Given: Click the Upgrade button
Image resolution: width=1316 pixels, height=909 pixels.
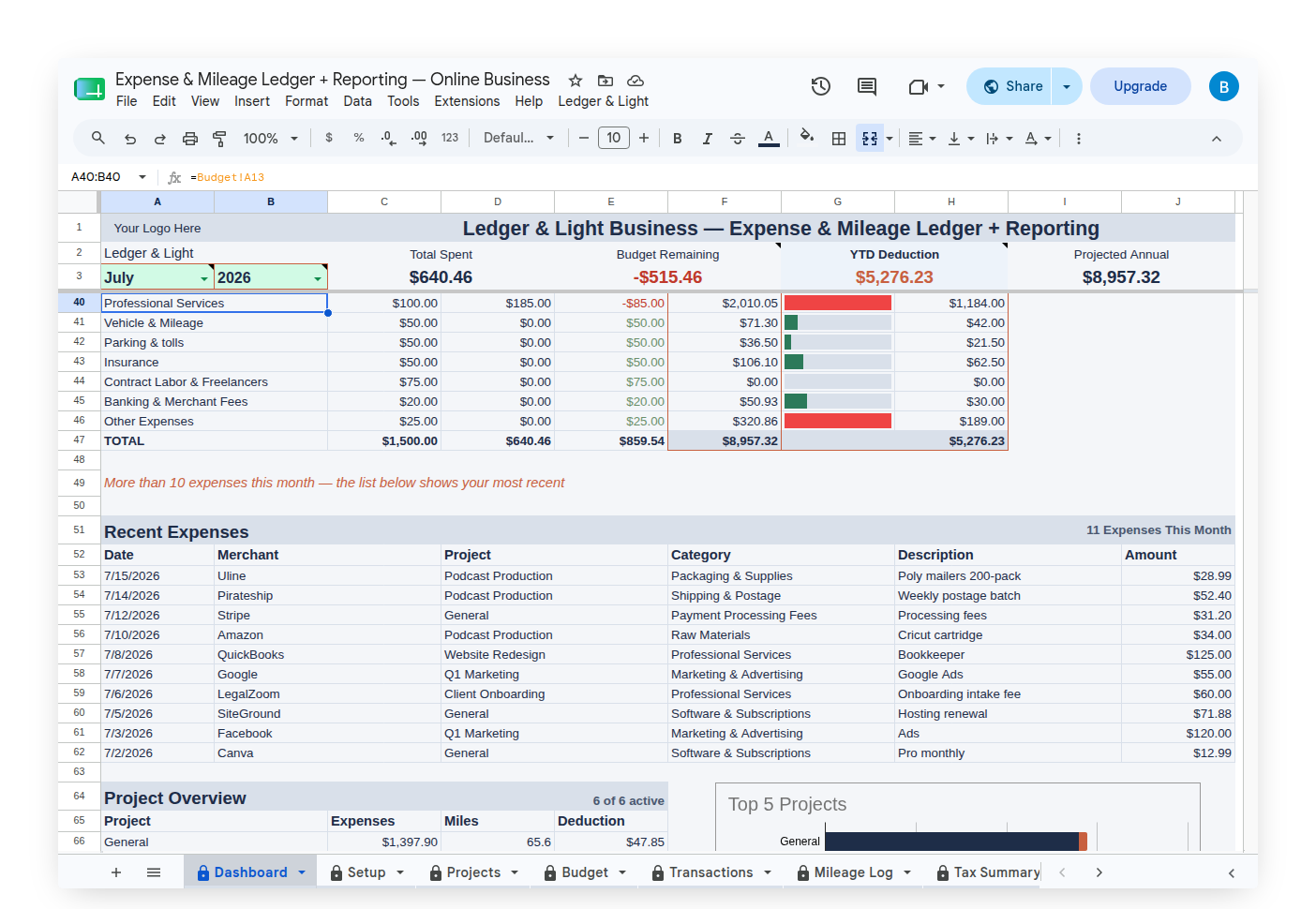Looking at the screenshot, I should (x=1141, y=86).
